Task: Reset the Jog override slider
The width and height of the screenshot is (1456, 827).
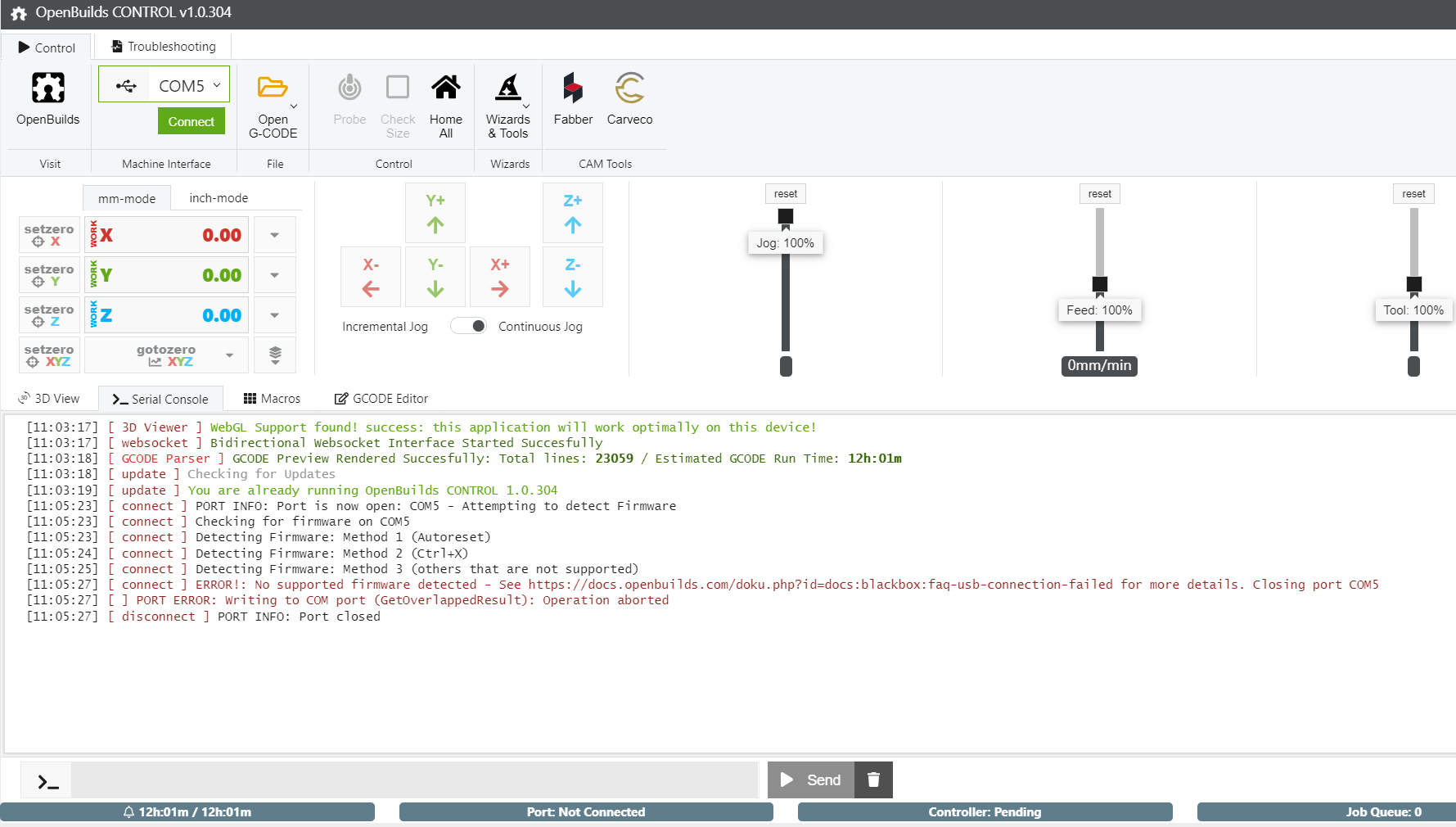Action: pyautogui.click(x=786, y=194)
